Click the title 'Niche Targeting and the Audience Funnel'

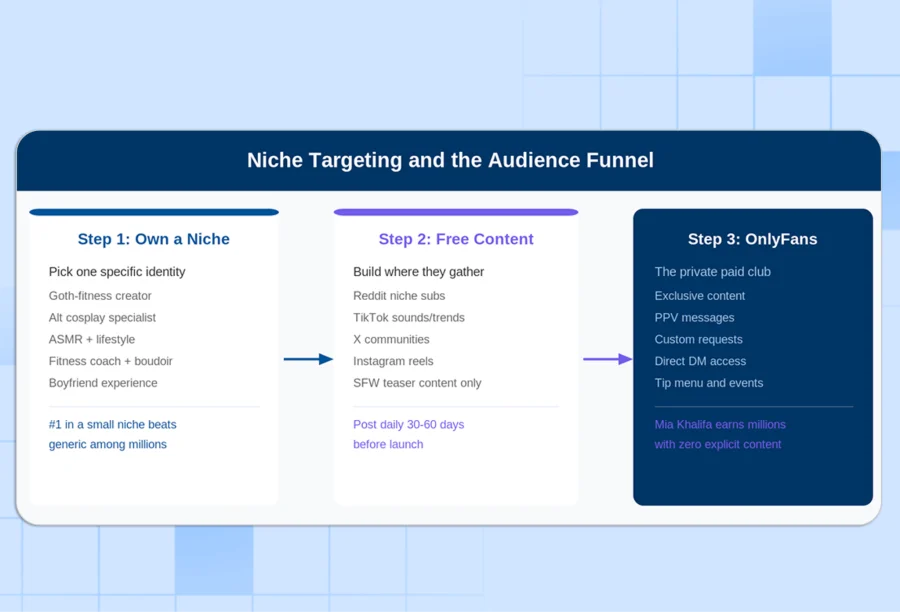pos(450,160)
